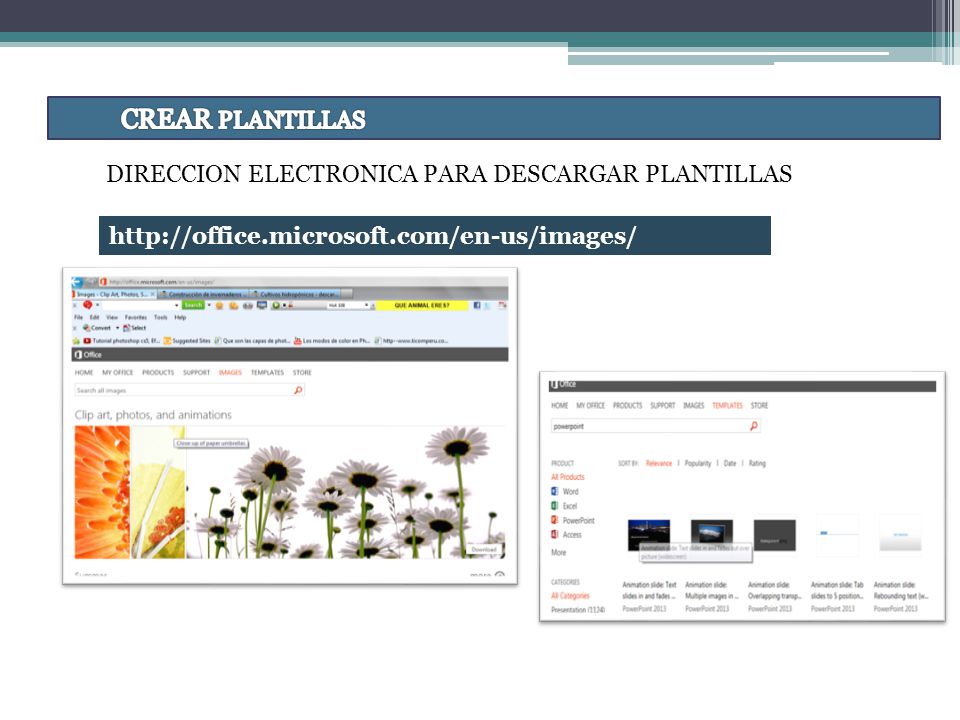Open 'Los modos de color en Ph...' bookmark
Screen dimensions: 960x720
tap(332, 341)
